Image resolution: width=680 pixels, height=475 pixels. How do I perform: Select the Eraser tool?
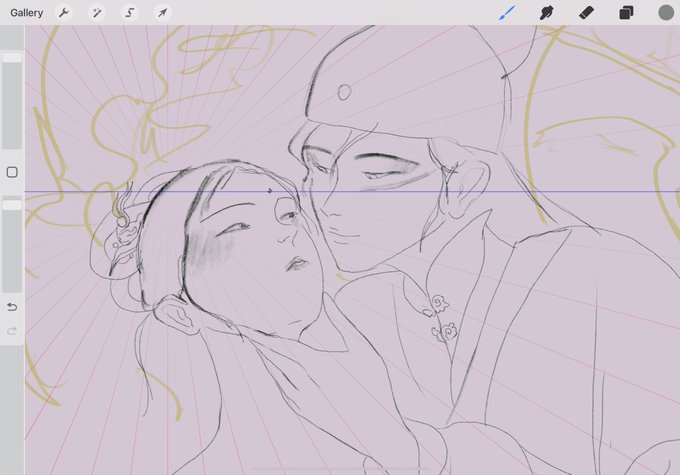click(x=586, y=13)
